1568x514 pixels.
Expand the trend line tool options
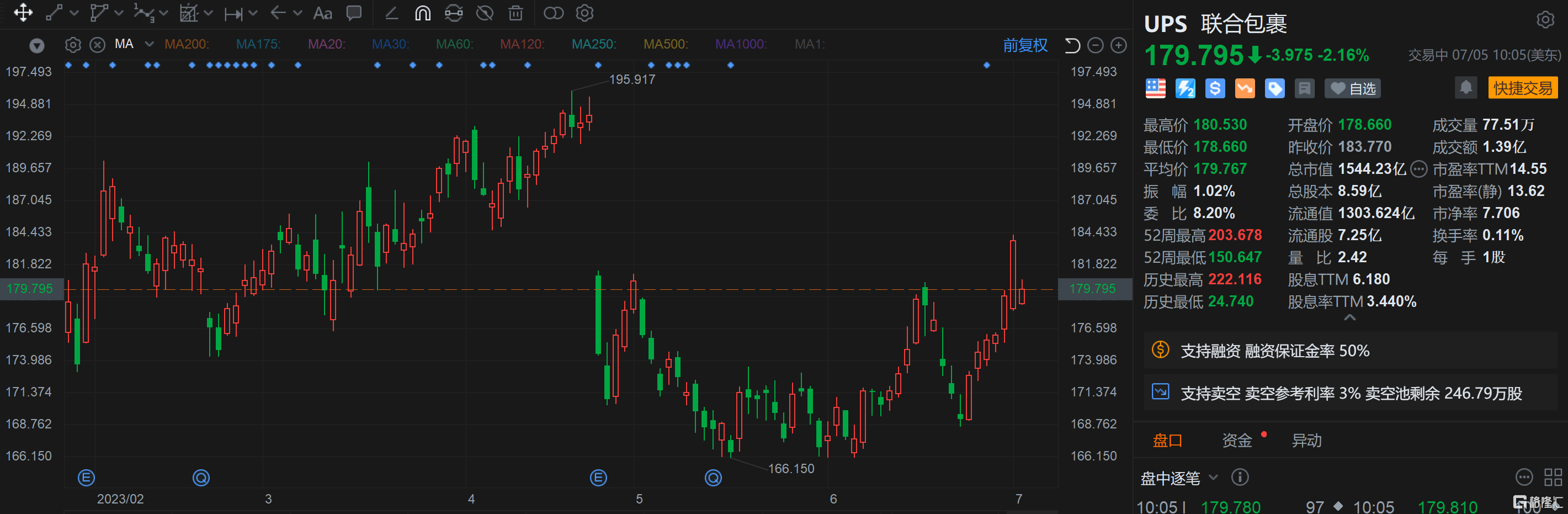tap(75, 13)
